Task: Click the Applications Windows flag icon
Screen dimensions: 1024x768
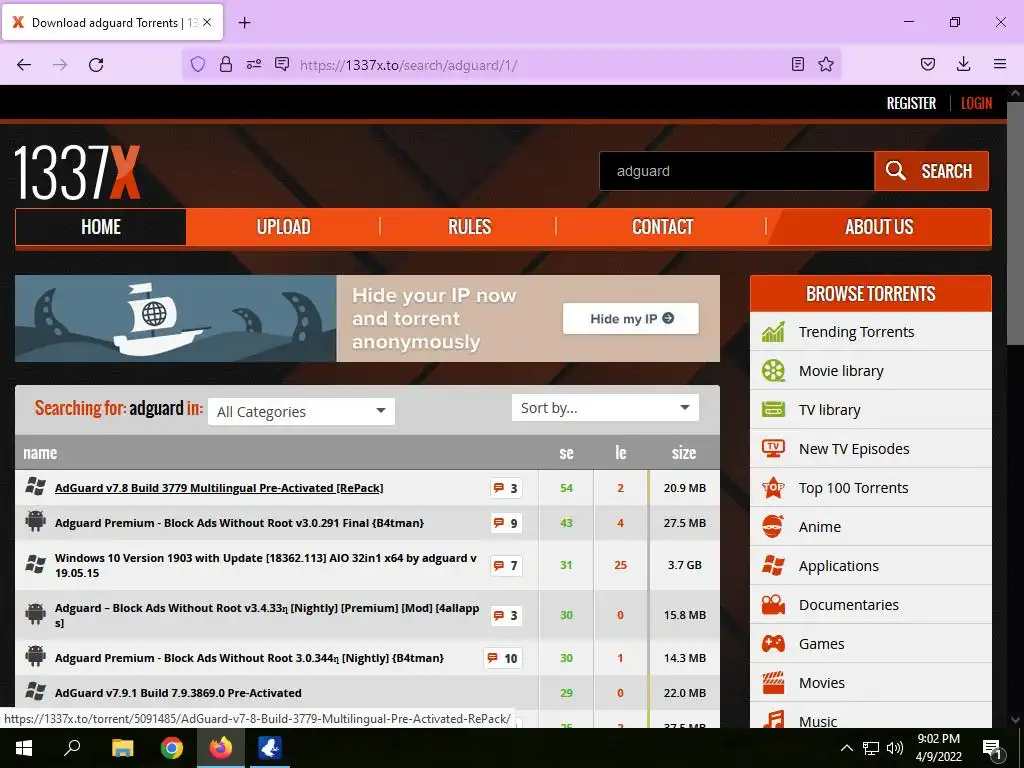Action: point(773,566)
